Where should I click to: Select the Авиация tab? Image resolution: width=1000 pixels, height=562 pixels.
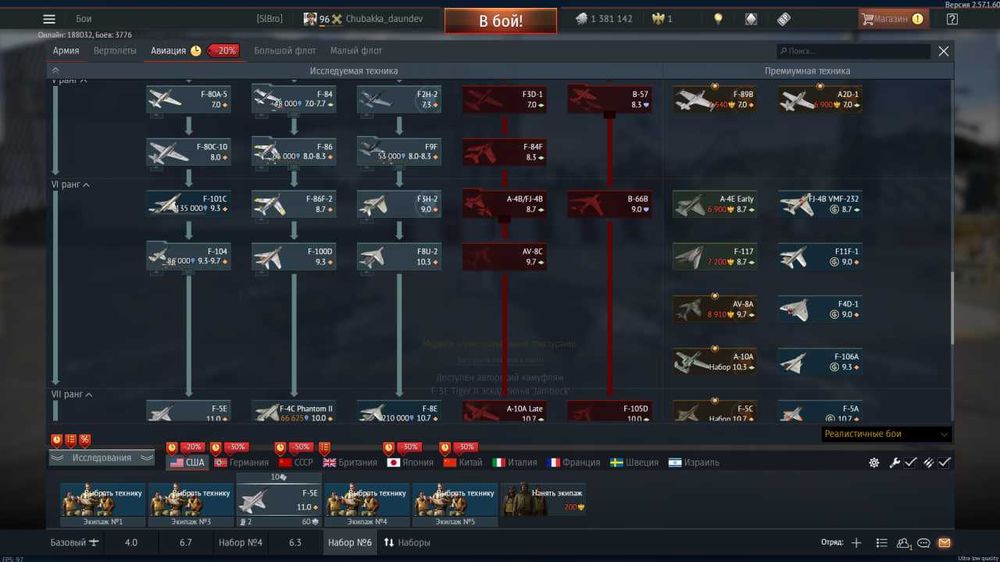168,50
